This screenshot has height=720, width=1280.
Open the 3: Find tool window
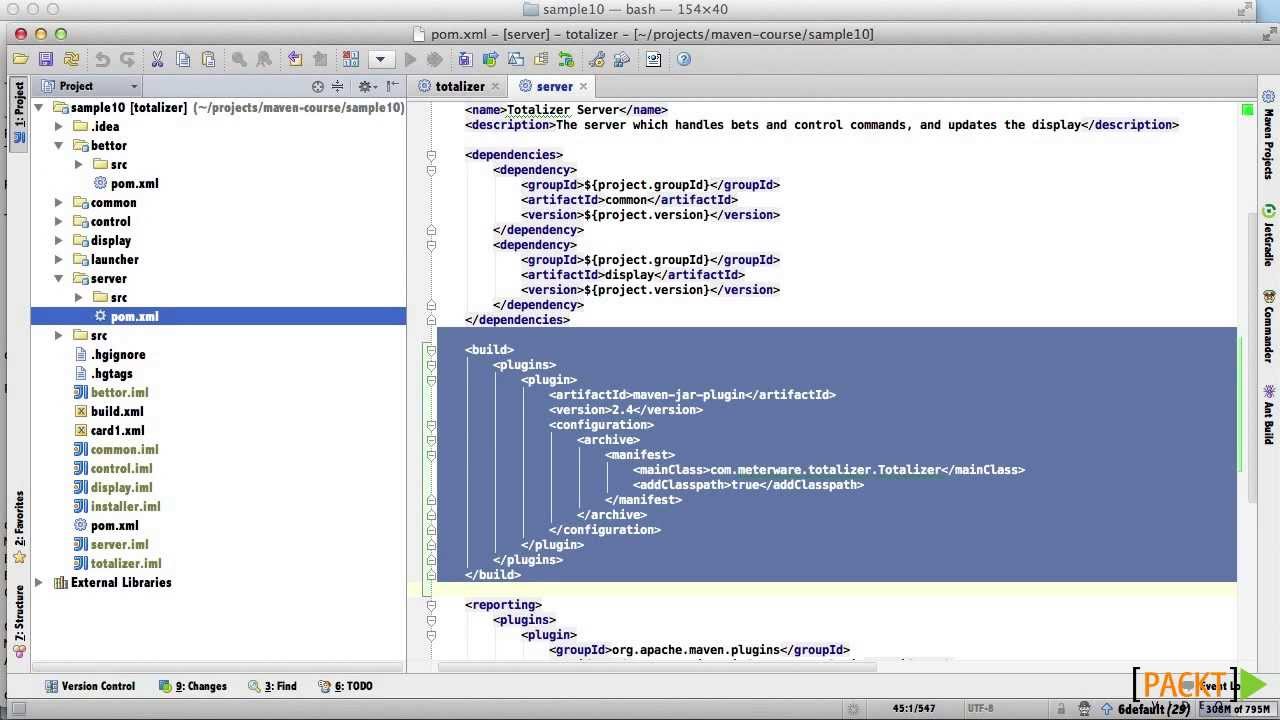[272, 686]
